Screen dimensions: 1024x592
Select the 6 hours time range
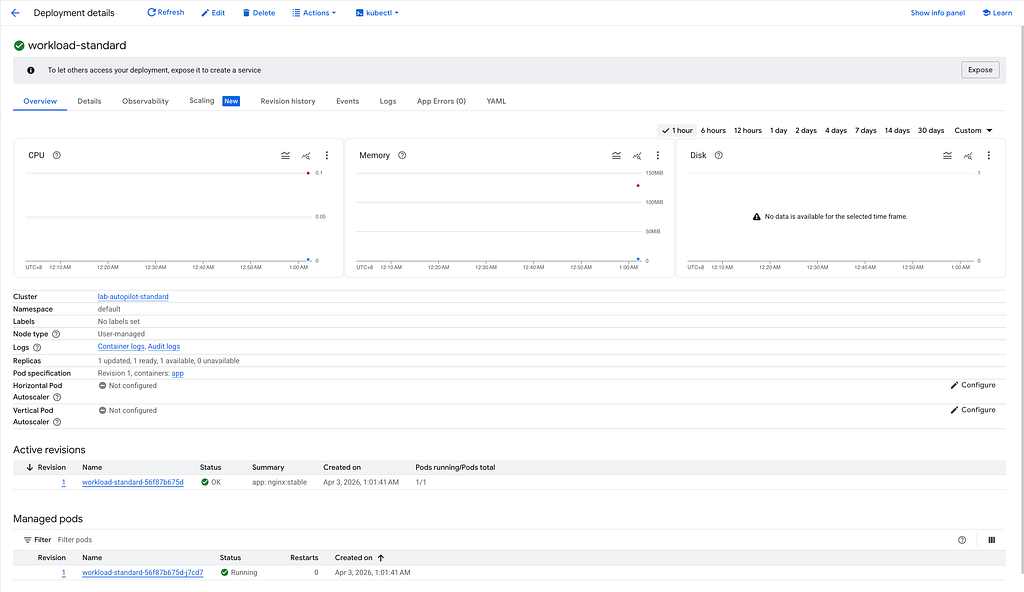[713, 131]
